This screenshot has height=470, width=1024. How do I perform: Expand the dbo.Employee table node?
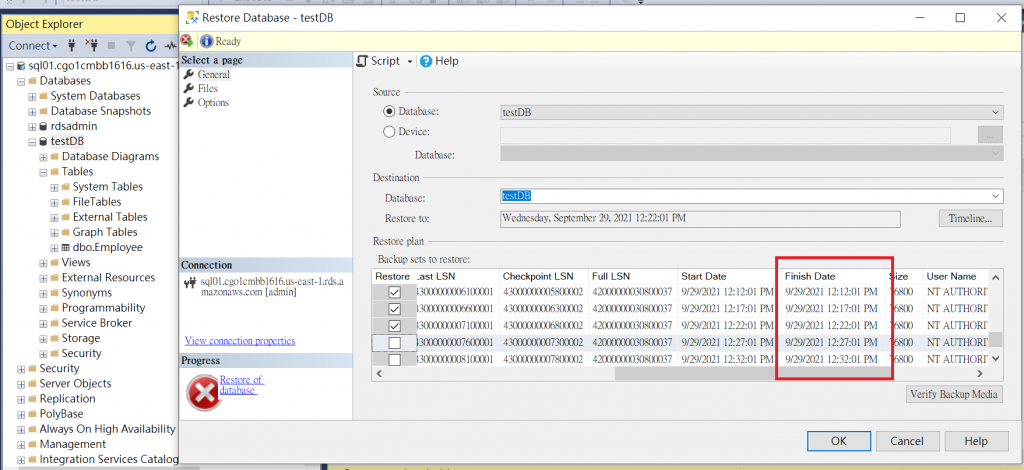point(55,248)
